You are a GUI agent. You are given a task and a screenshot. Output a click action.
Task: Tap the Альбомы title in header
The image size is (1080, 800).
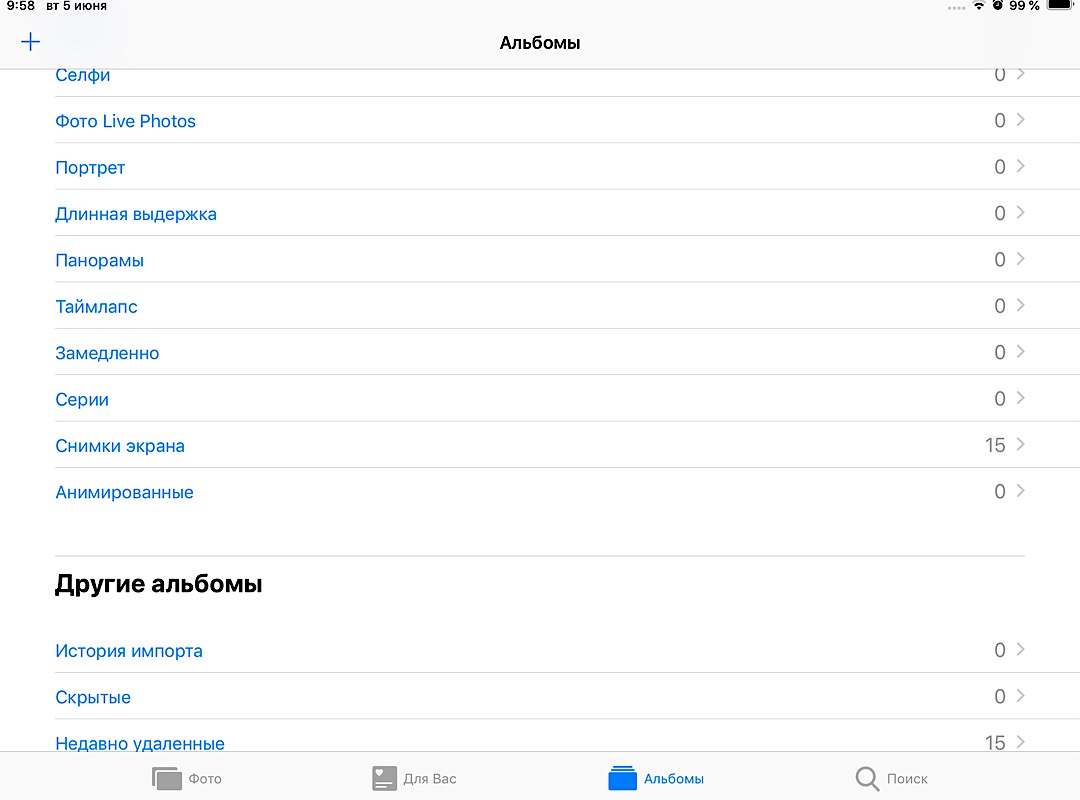(x=540, y=43)
